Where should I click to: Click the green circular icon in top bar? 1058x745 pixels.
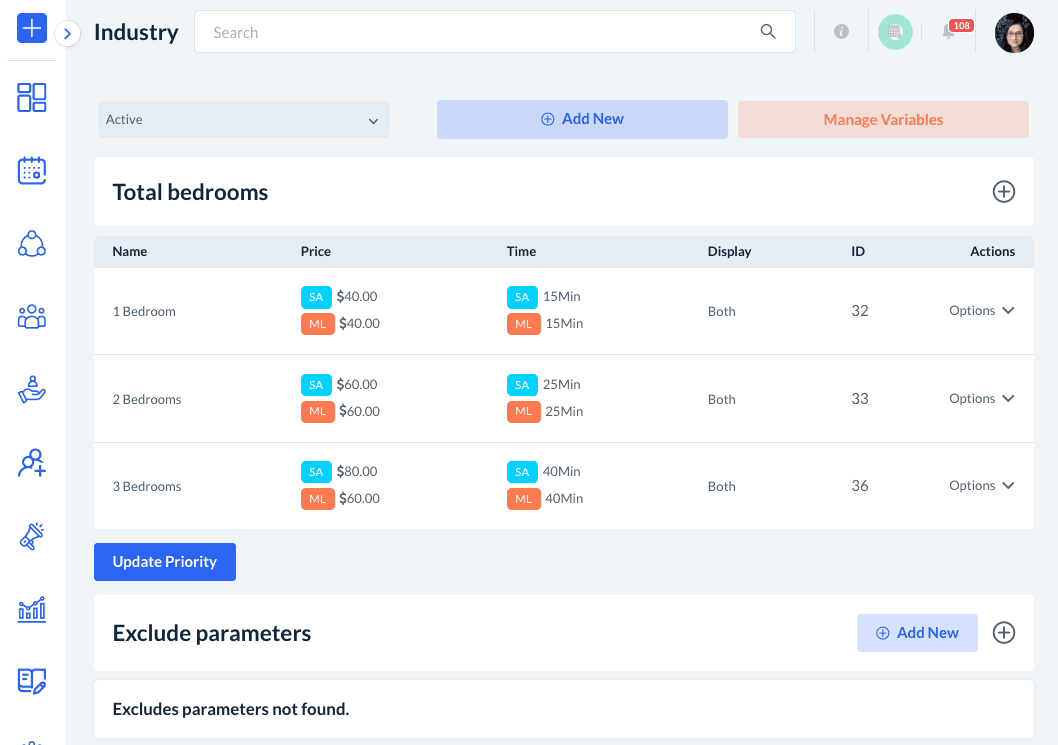pos(895,32)
